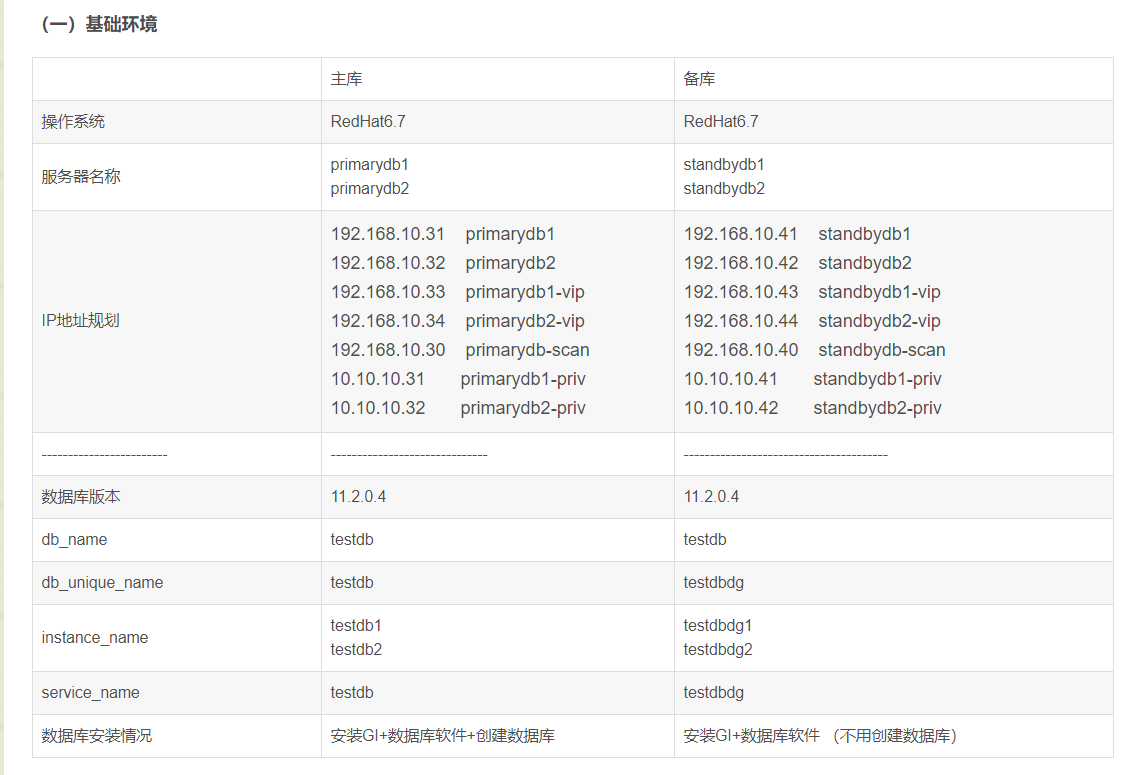Viewport: 1125px width, 775px height.
Task: Click the primarydb1-priv address line
Action: (x=458, y=379)
